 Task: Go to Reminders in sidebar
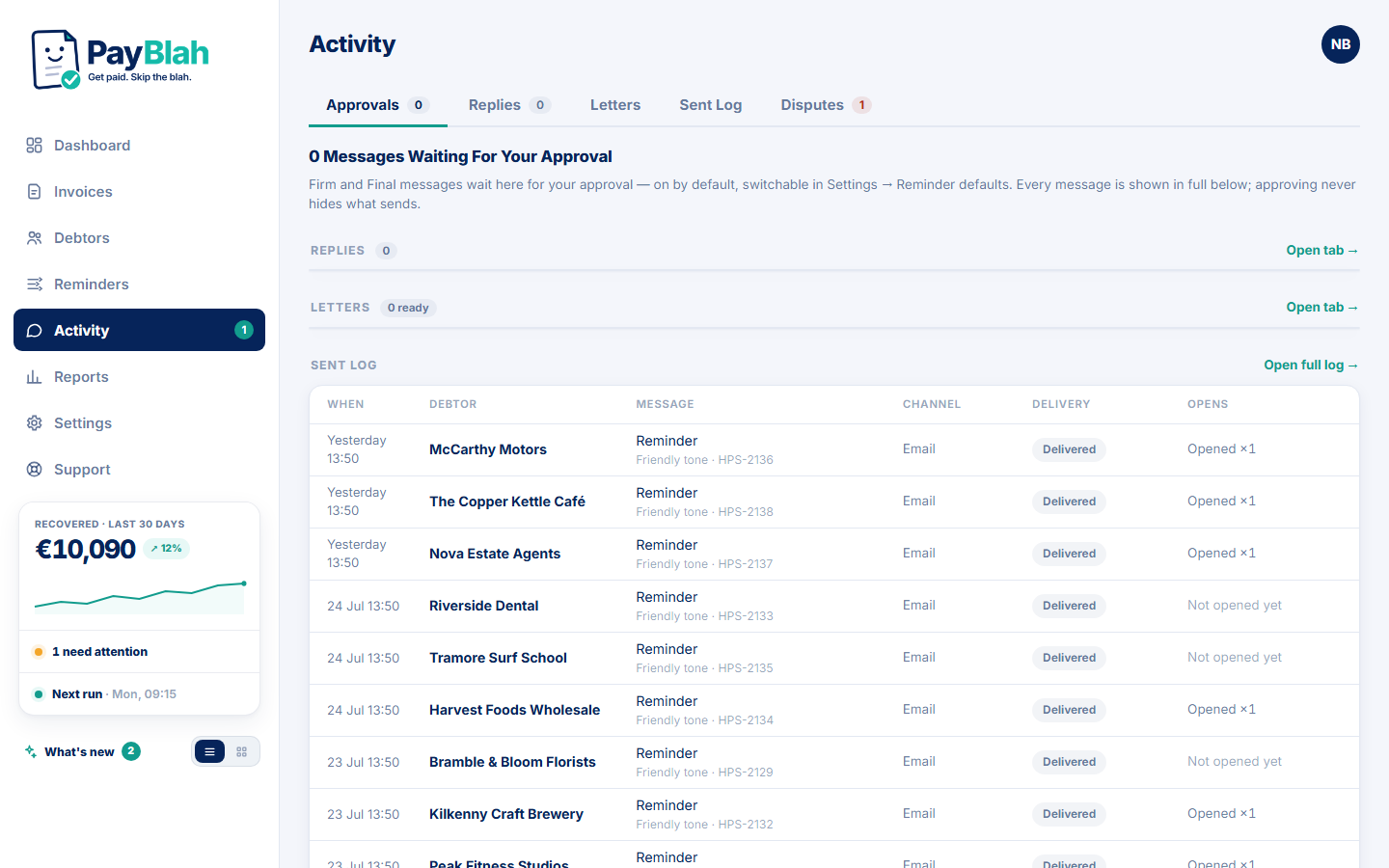[x=139, y=285]
